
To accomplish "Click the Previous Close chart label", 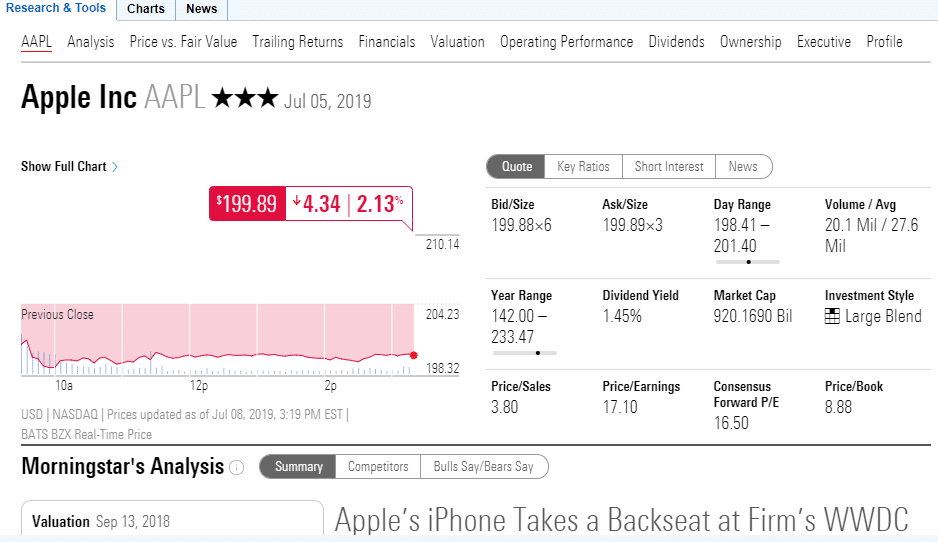I will 57,315.
